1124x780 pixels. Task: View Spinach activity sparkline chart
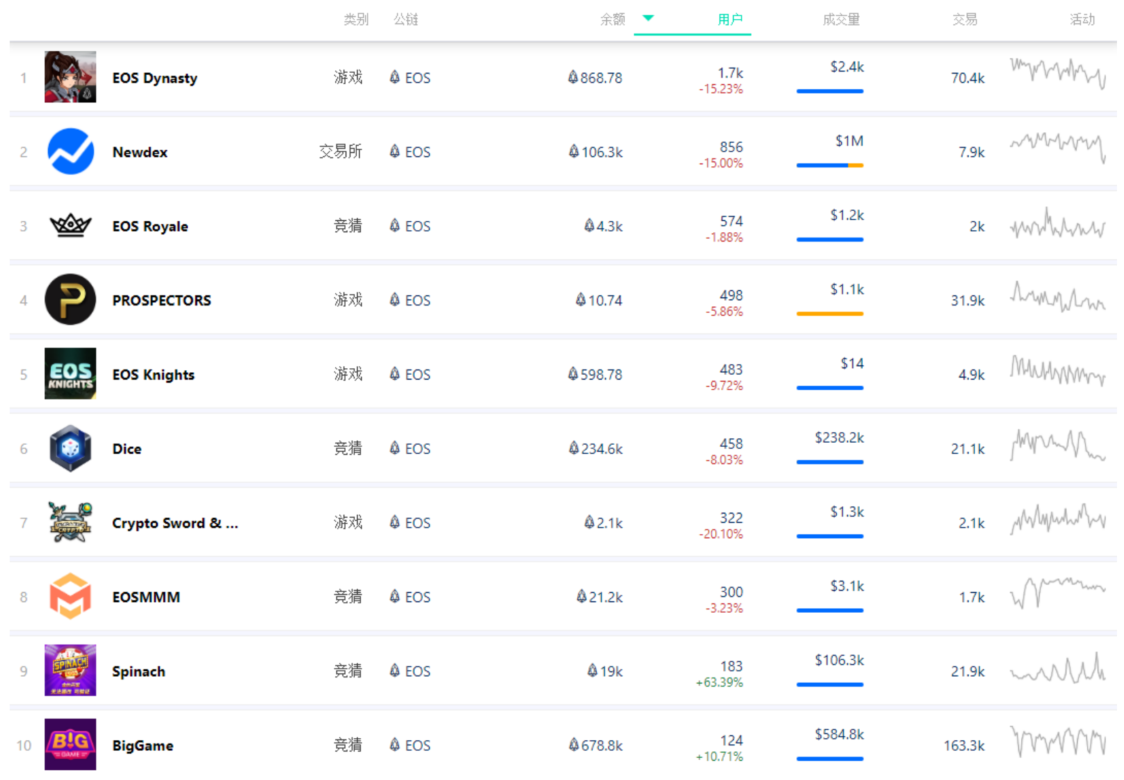click(1058, 667)
